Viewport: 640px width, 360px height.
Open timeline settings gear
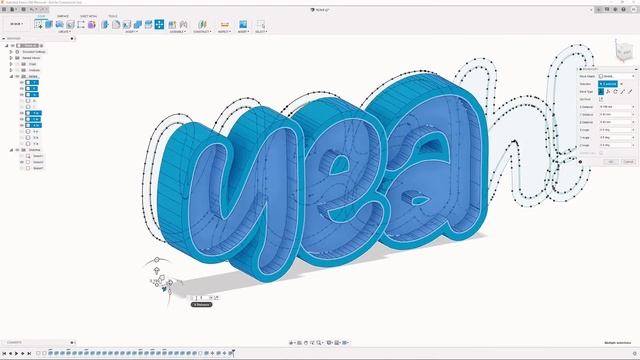635,353
